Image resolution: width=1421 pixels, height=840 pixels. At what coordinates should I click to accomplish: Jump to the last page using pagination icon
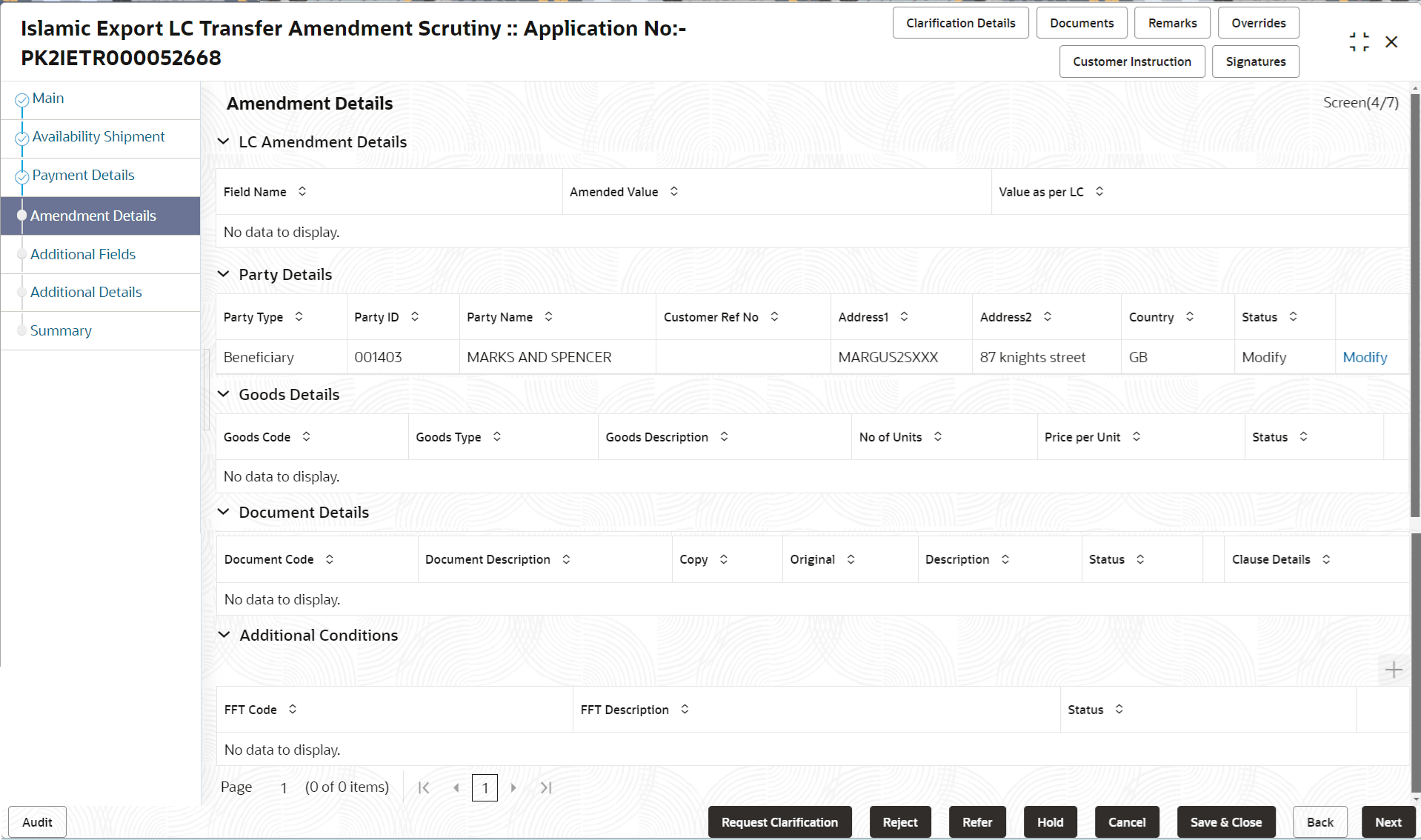click(x=547, y=787)
